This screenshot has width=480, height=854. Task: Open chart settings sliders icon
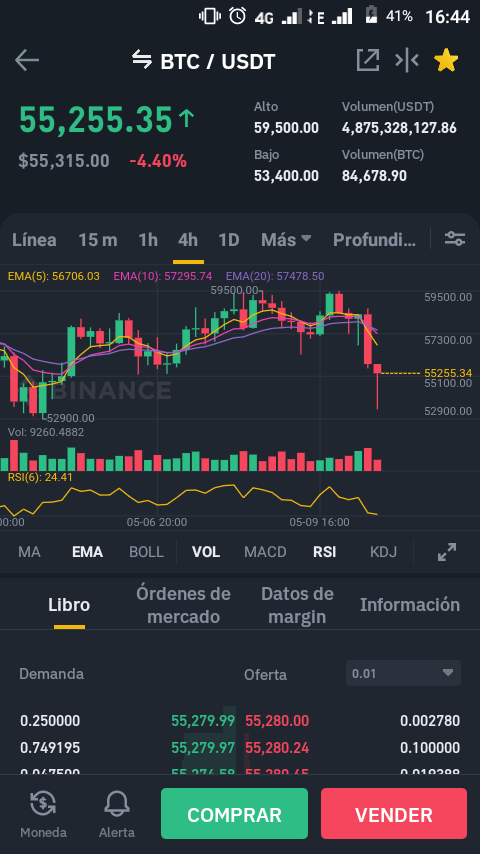454,239
